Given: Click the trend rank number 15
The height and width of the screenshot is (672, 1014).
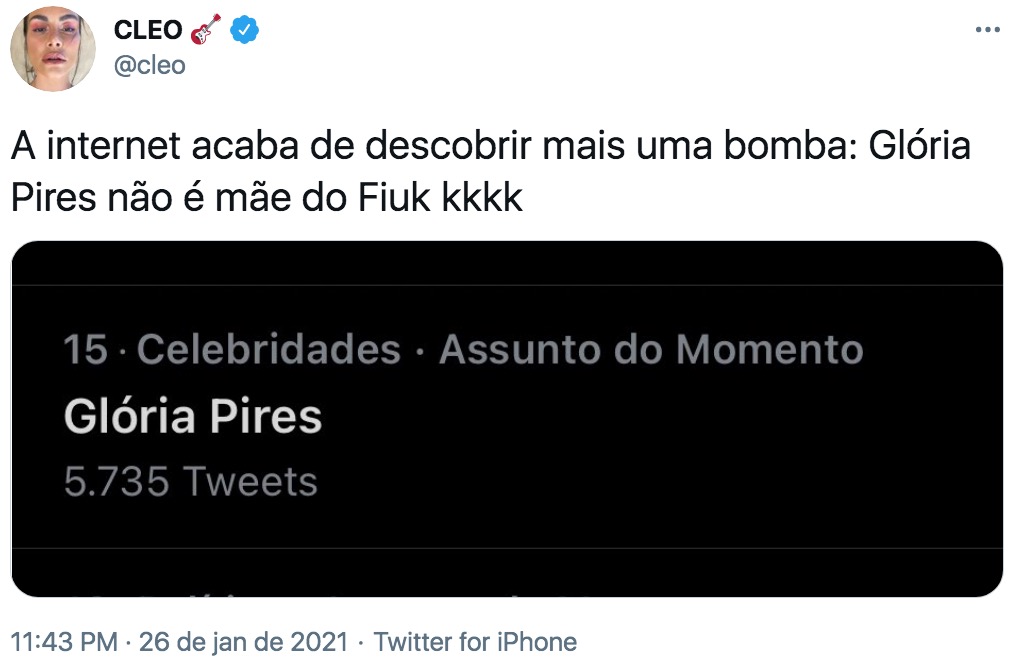Looking at the screenshot, I should 85,350.
